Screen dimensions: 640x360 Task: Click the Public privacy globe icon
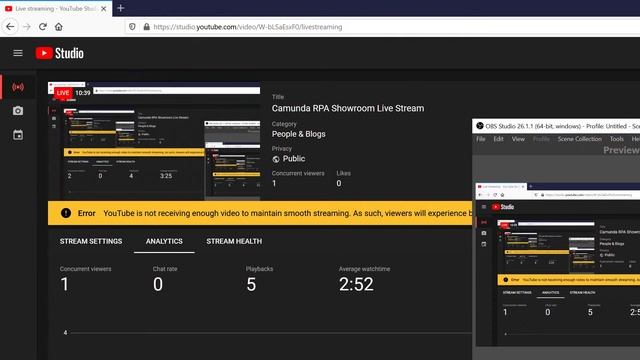tap(276, 159)
